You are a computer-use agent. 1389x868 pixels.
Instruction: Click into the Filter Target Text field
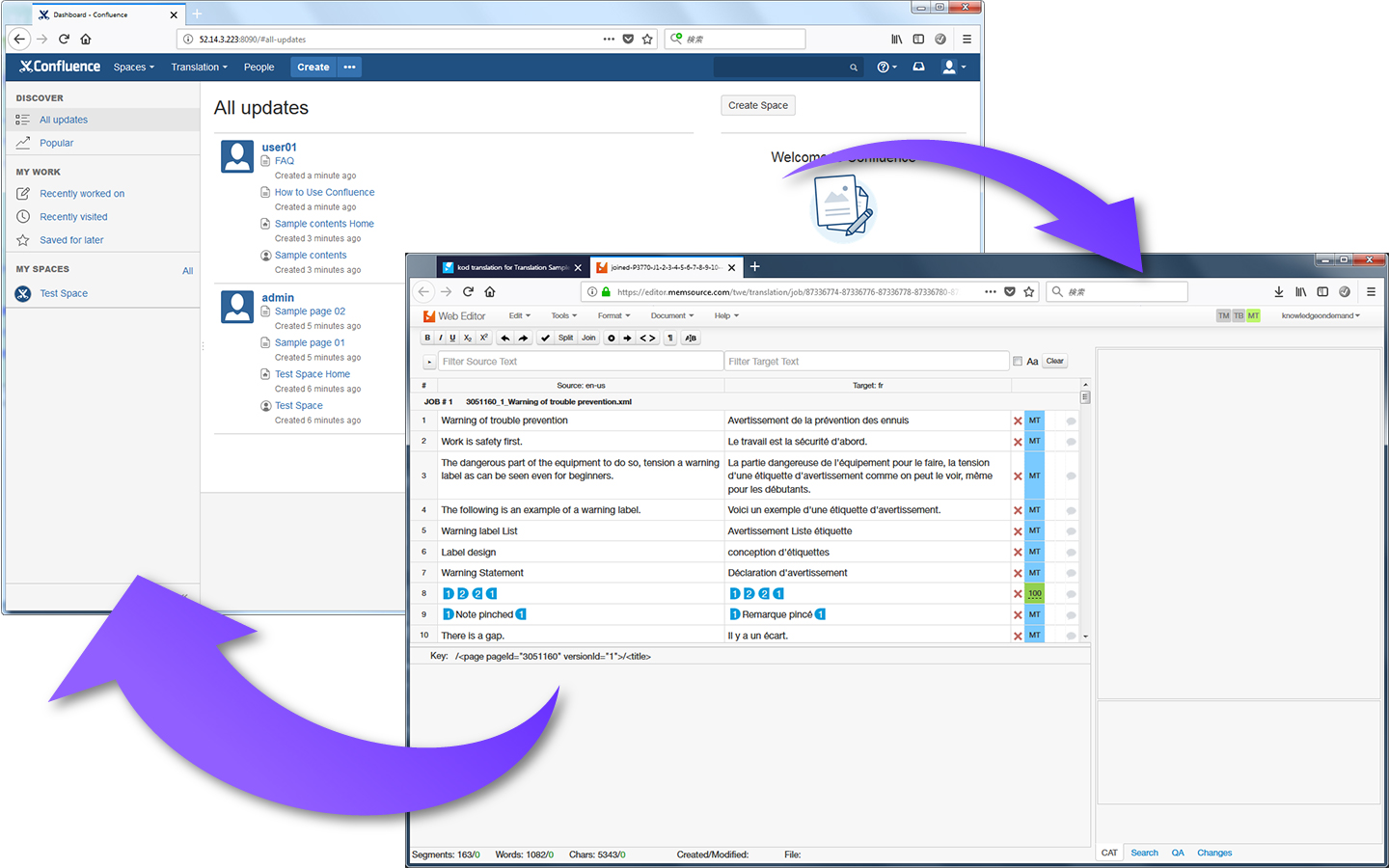coord(866,362)
